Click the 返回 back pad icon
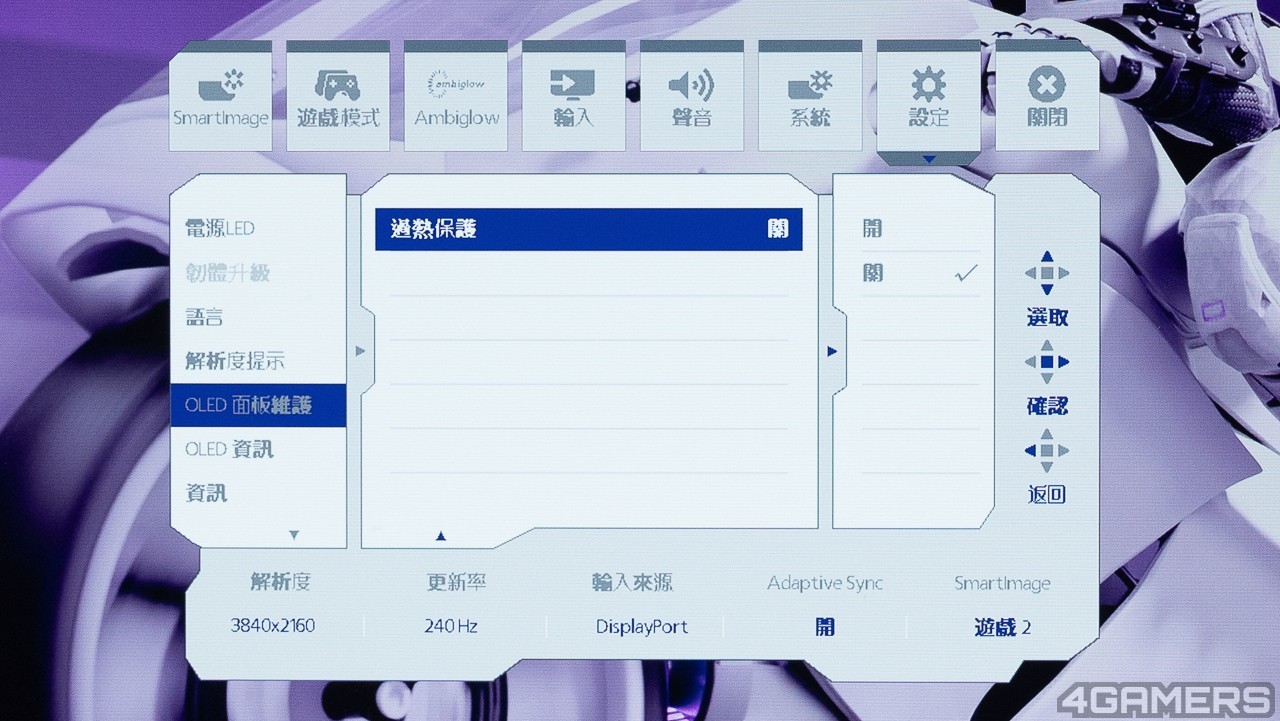Viewport: 1280px width, 721px height. click(x=1046, y=451)
